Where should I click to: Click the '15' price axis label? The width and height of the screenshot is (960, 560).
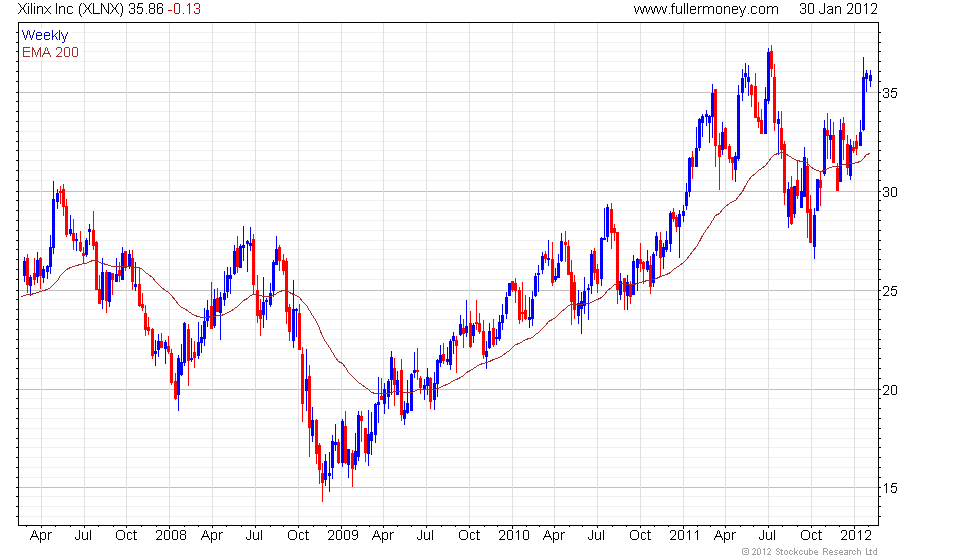tap(890, 488)
